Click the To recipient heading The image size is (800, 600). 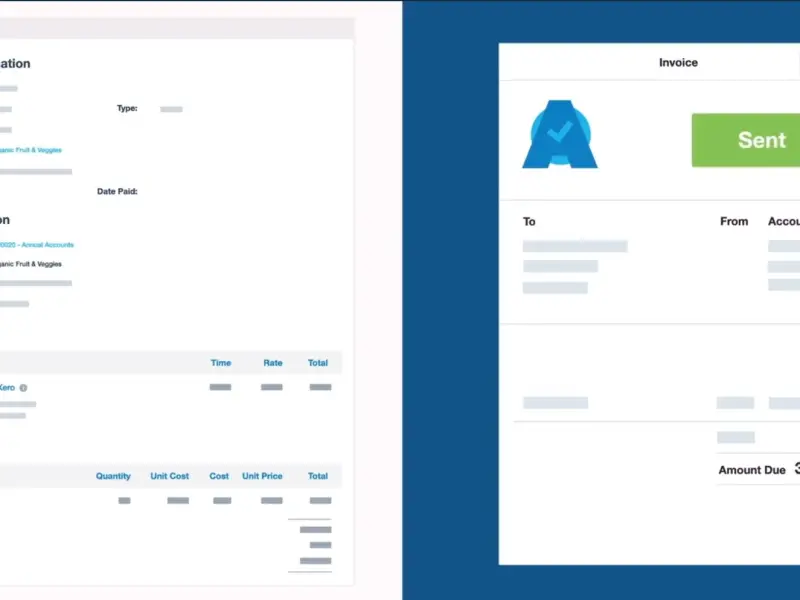click(529, 222)
